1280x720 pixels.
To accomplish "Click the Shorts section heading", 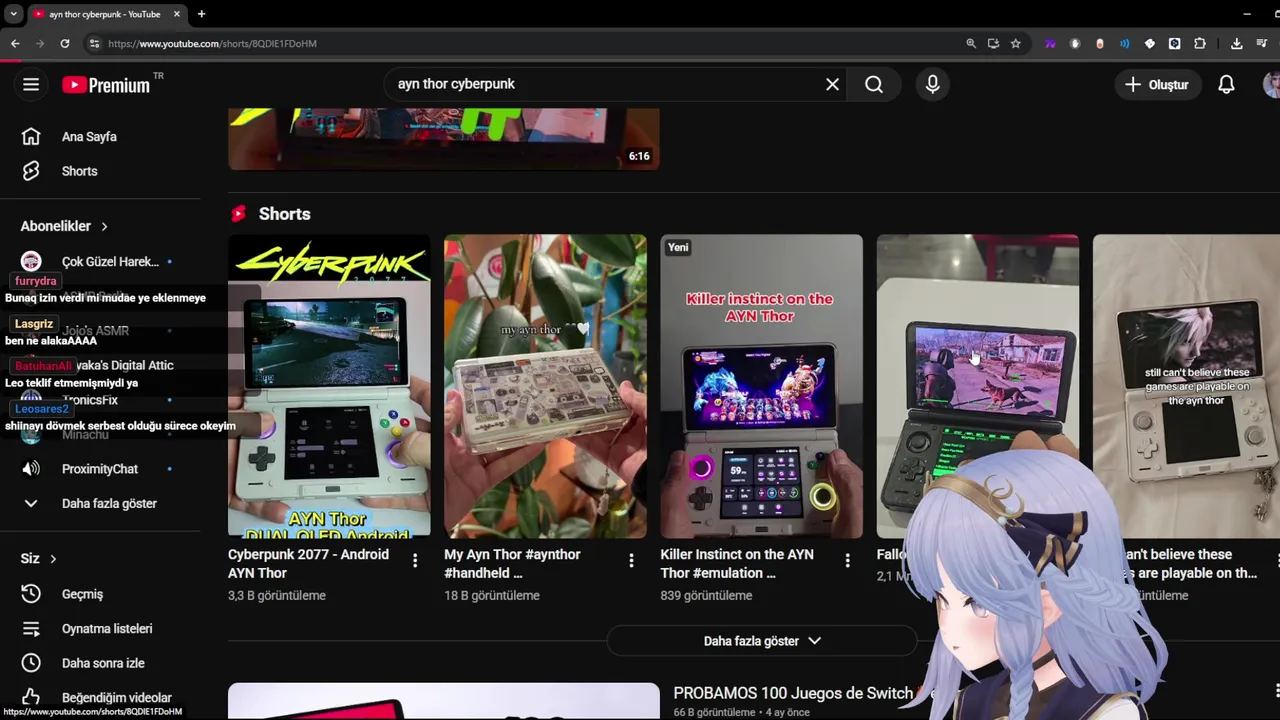I will pos(284,214).
